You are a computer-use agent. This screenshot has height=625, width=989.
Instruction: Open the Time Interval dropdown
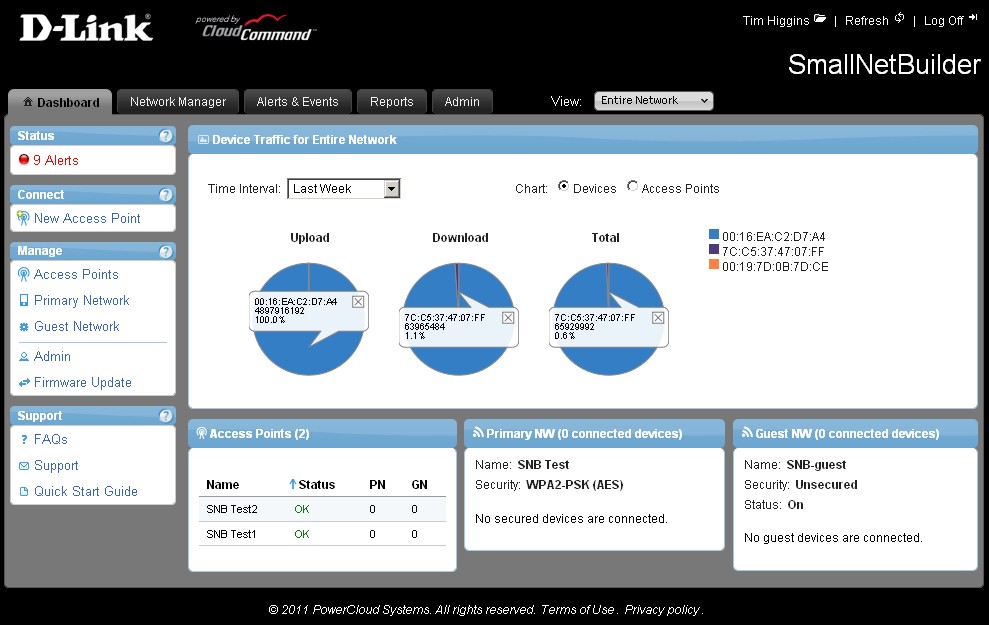344,189
